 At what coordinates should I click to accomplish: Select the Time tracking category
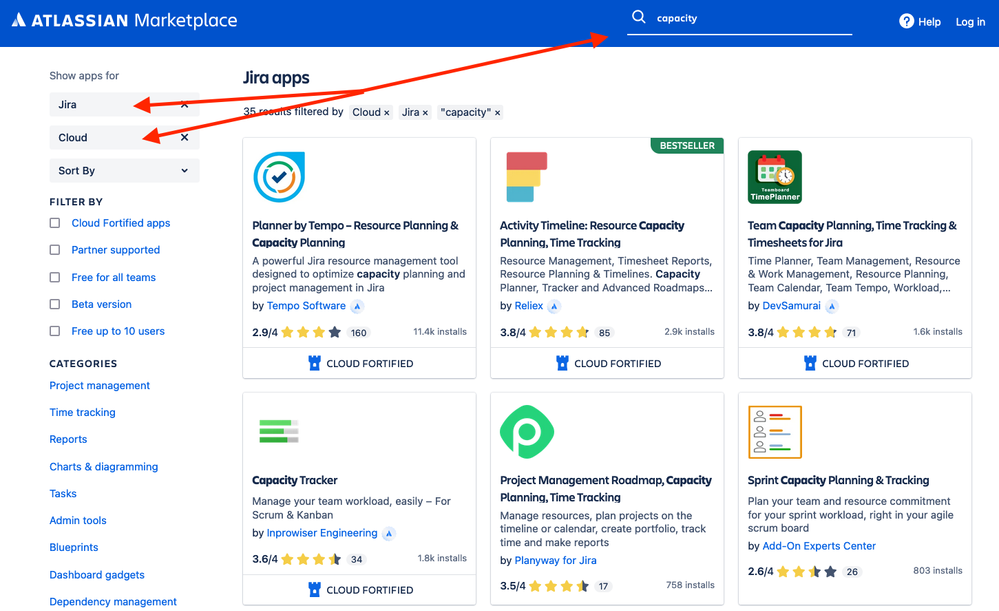click(x=83, y=412)
